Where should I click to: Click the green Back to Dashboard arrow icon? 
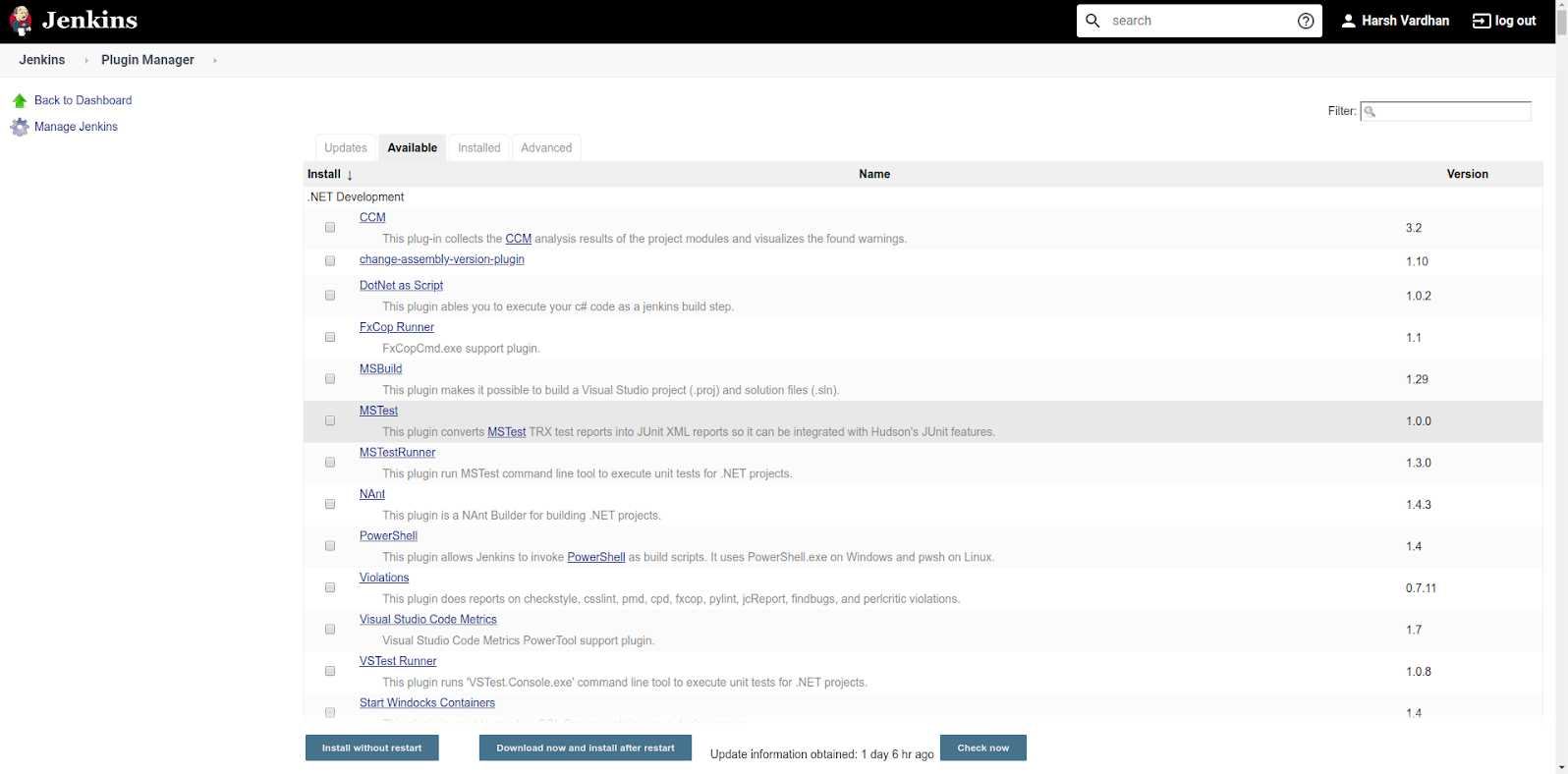20,100
